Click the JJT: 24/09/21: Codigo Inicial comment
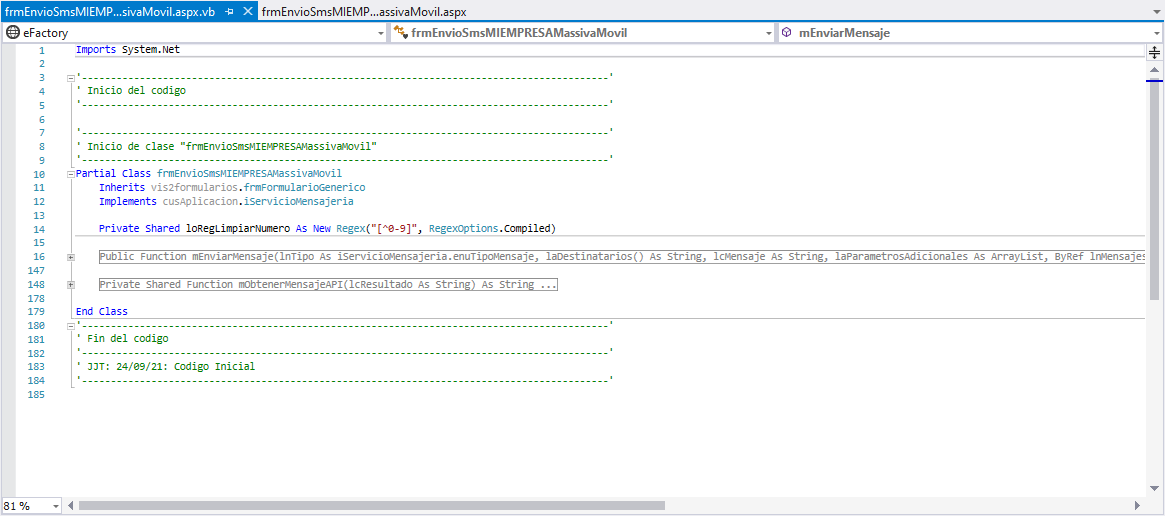Image resolution: width=1165 pixels, height=516 pixels. tap(166, 366)
